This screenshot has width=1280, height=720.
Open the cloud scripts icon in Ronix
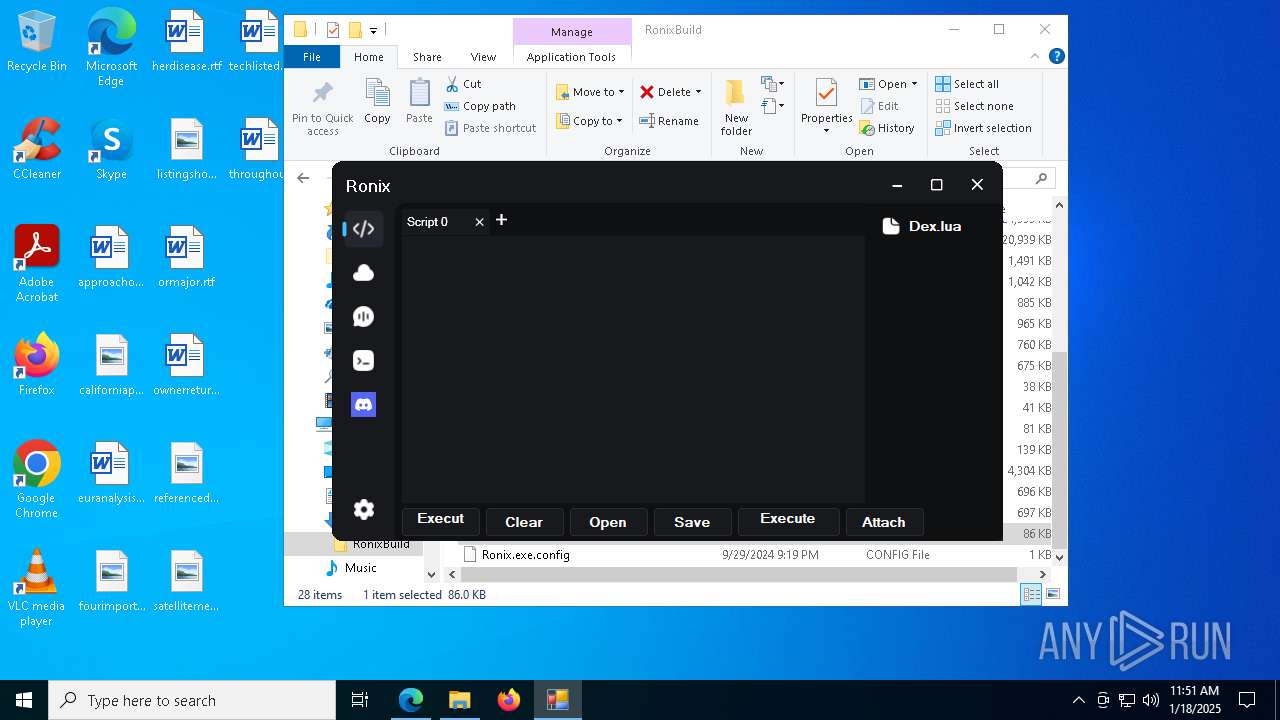pyautogui.click(x=364, y=273)
